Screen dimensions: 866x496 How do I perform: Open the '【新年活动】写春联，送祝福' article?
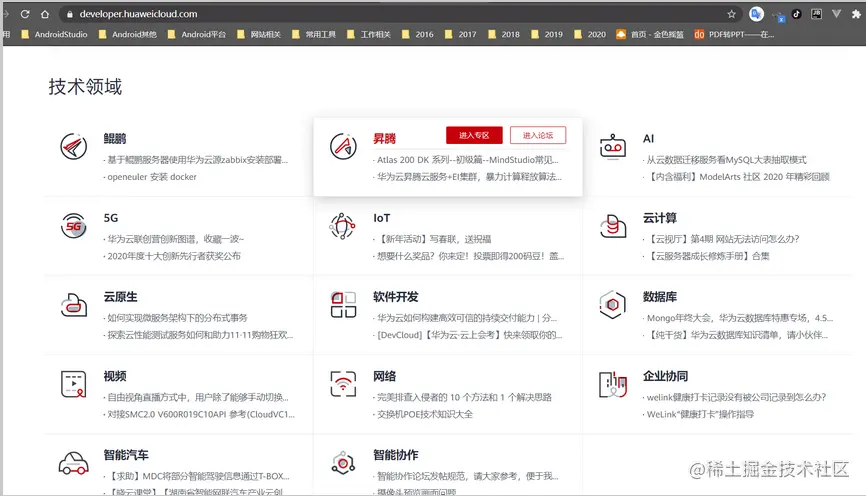(434, 239)
